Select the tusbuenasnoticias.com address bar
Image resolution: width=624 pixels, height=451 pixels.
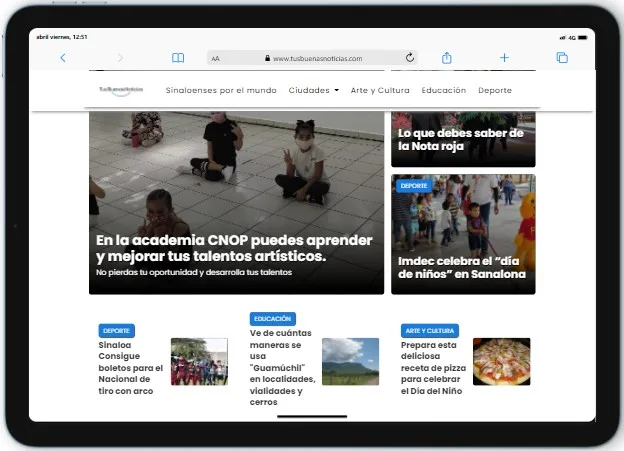tap(312, 58)
